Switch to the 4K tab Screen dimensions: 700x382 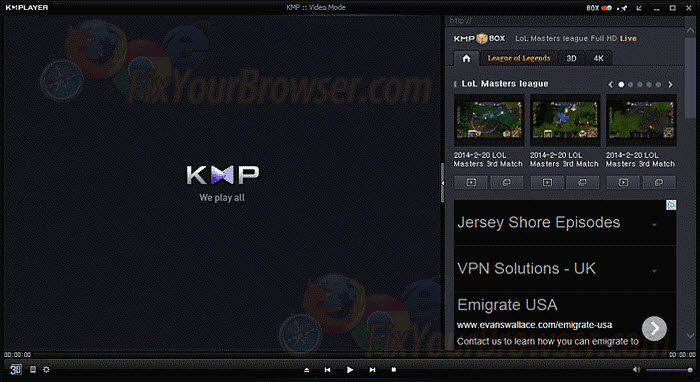[598, 58]
